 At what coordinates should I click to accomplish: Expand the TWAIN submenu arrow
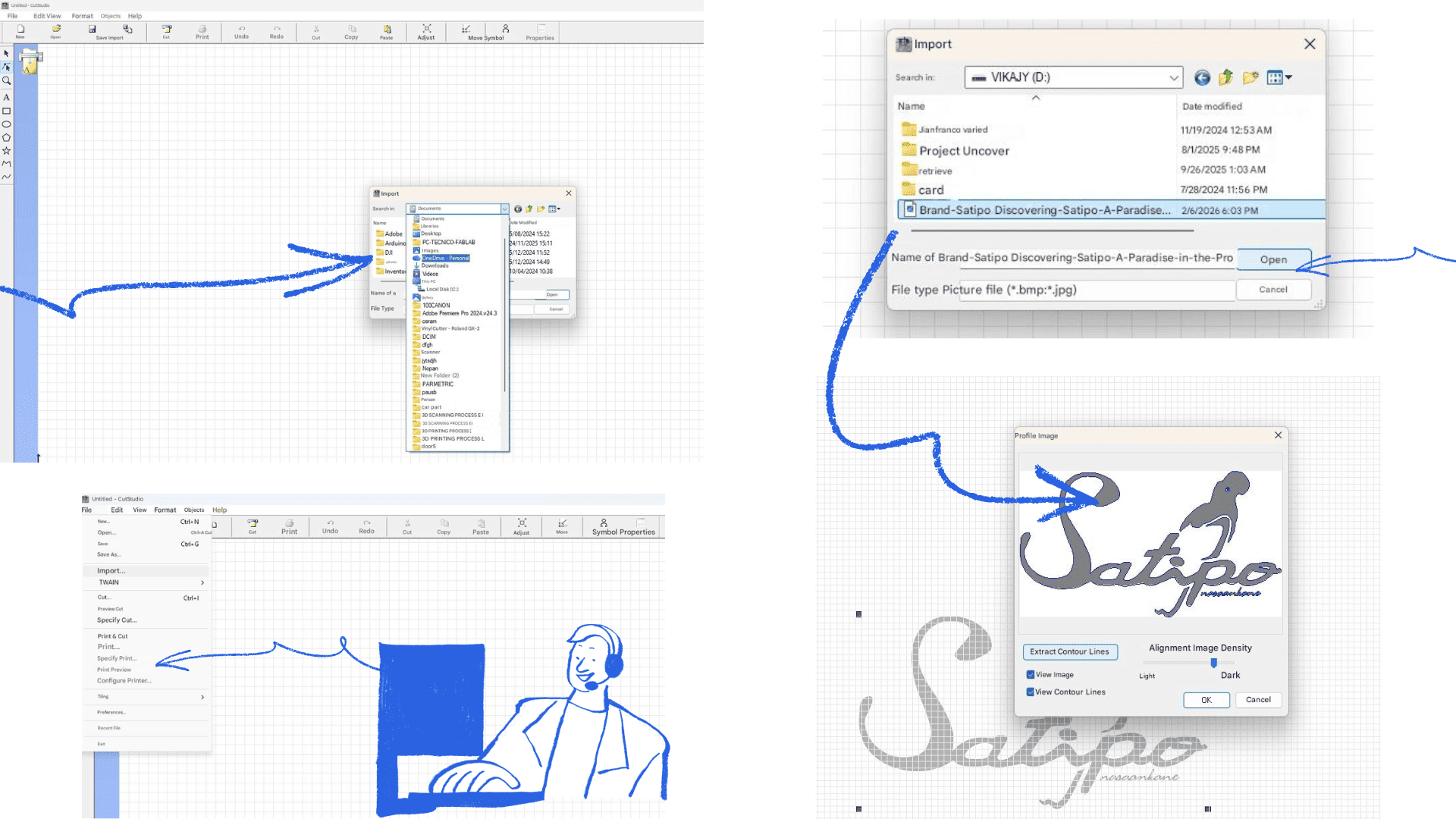[x=202, y=582]
